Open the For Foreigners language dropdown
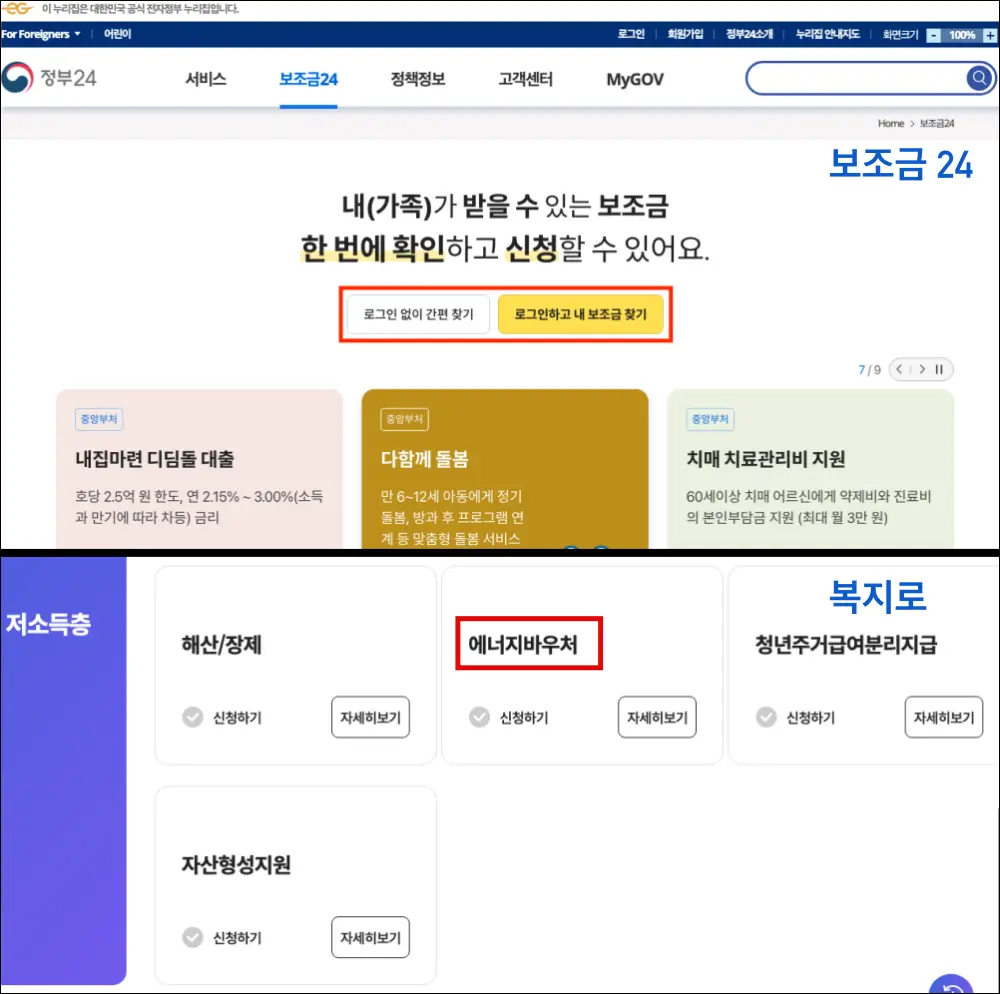Image resolution: width=1000 pixels, height=994 pixels. tap(40, 34)
